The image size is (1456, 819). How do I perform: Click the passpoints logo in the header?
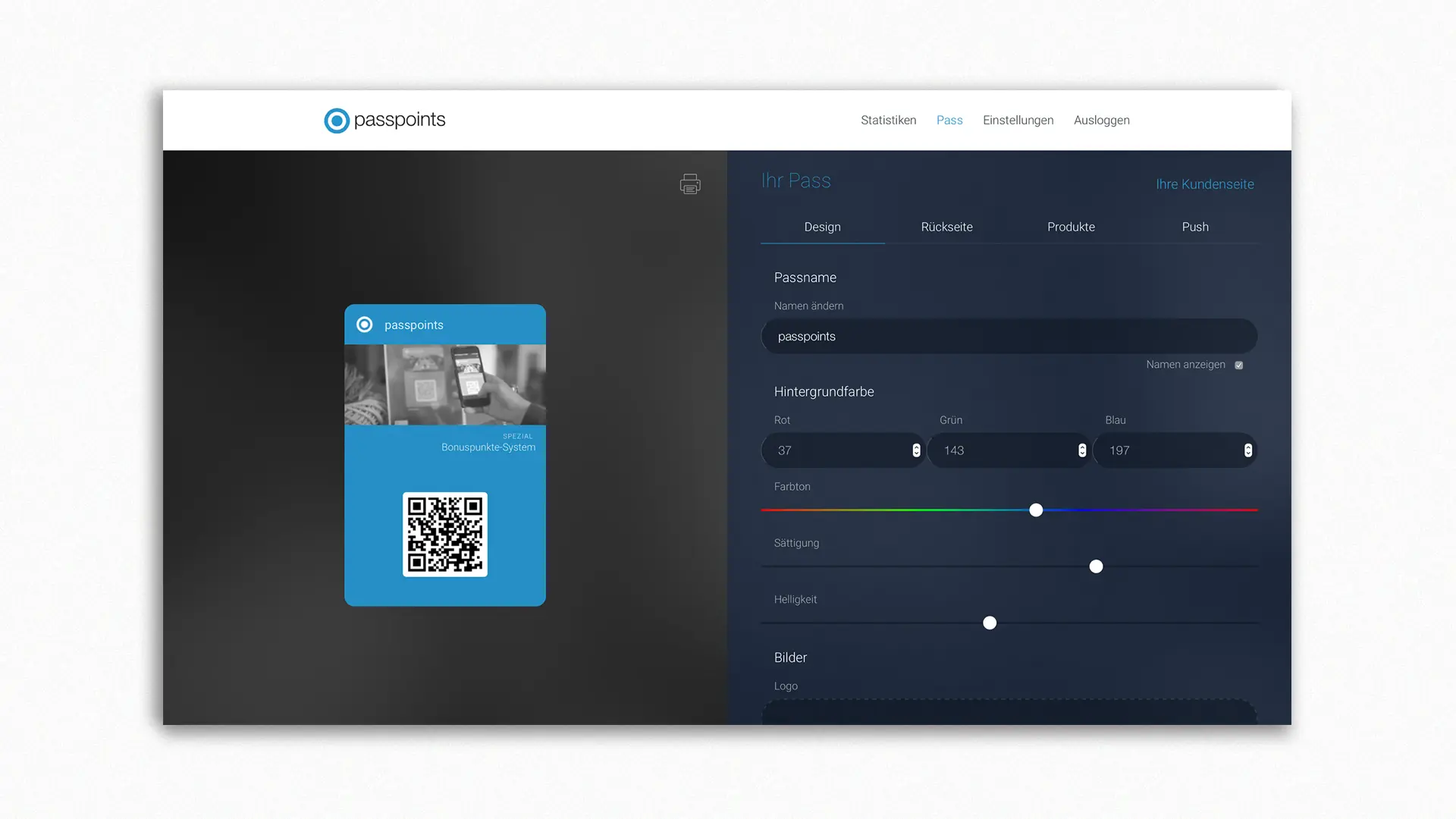pos(384,120)
